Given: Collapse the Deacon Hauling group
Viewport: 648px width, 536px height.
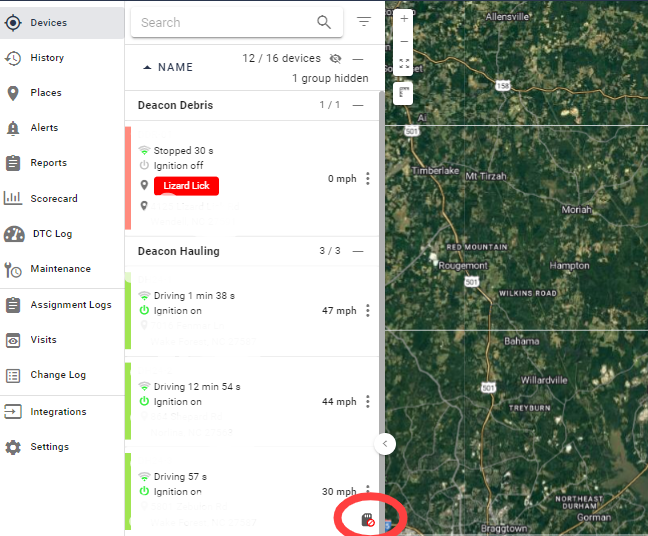Looking at the screenshot, I should 358,251.
